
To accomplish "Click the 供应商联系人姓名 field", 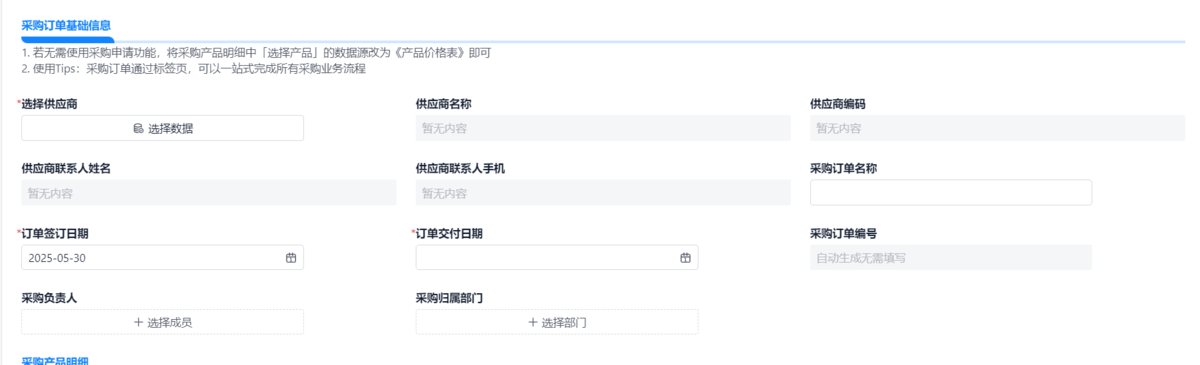I will click(209, 193).
